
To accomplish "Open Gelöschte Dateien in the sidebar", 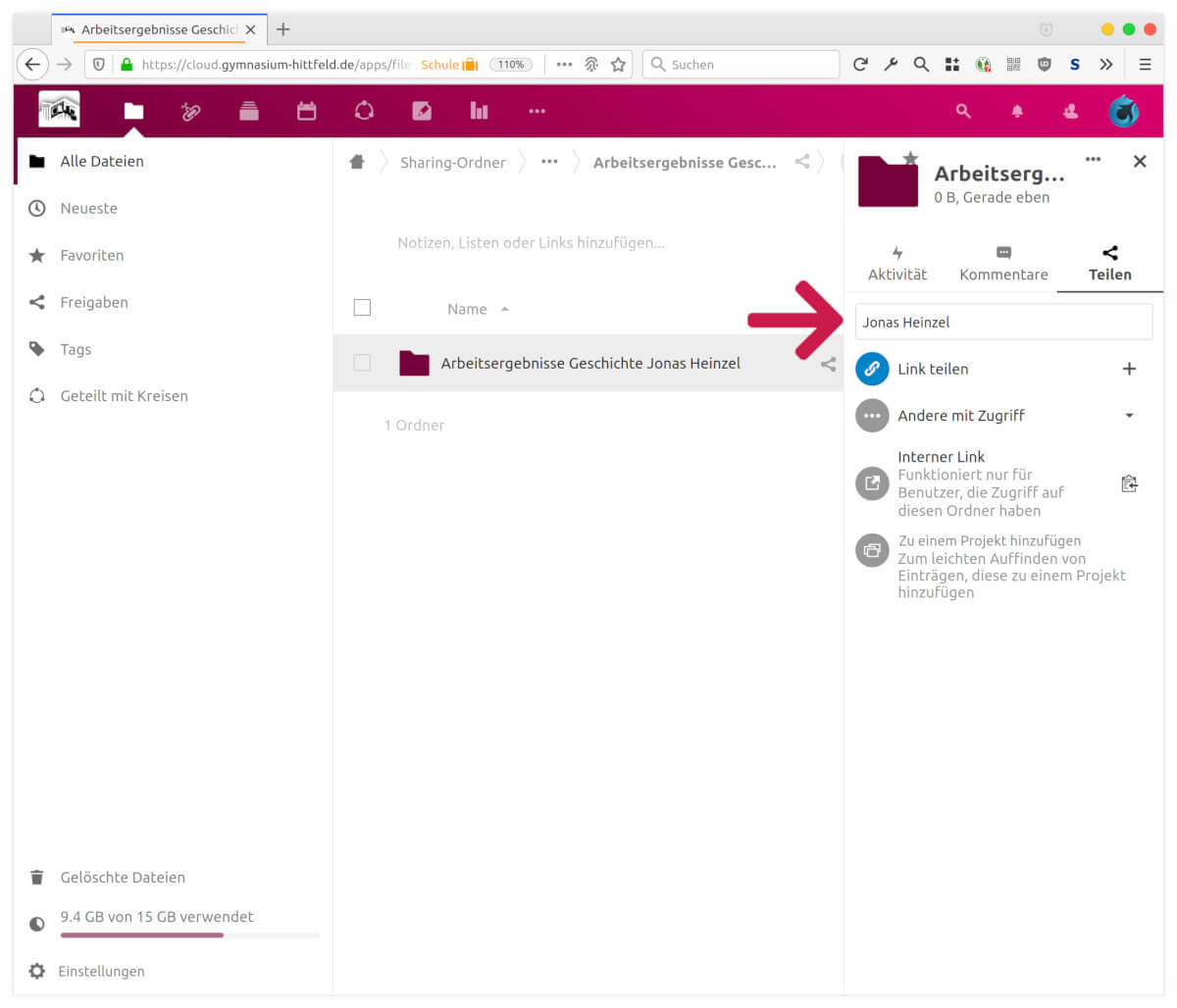I will pos(123,878).
